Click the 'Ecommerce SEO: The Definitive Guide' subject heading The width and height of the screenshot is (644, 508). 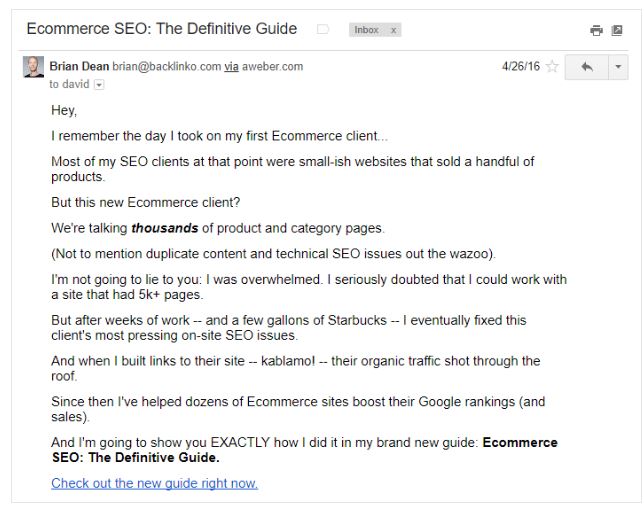162,29
